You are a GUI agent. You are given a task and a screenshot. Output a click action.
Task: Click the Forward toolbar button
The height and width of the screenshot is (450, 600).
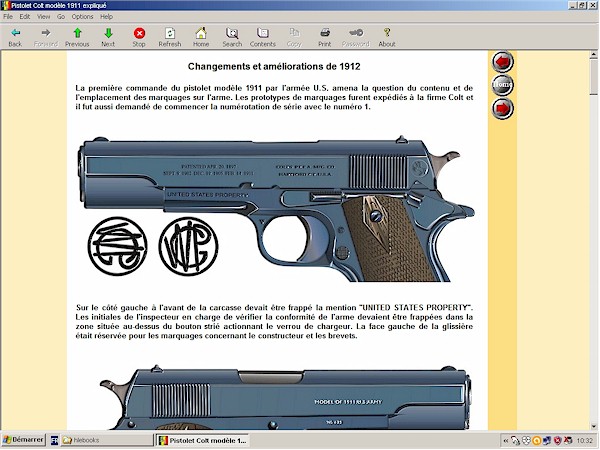click(x=46, y=37)
